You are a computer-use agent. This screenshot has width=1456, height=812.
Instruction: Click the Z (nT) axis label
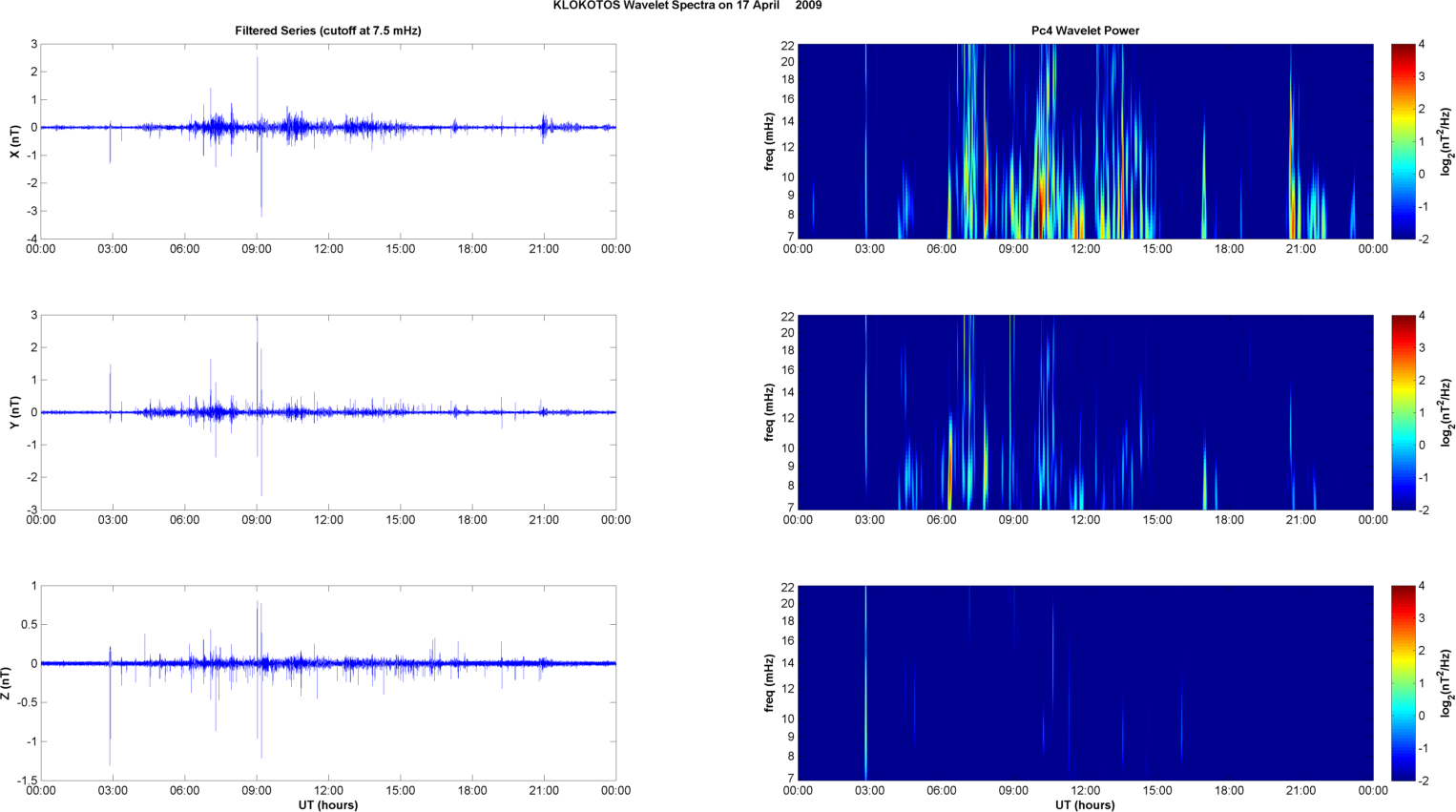coord(8,683)
